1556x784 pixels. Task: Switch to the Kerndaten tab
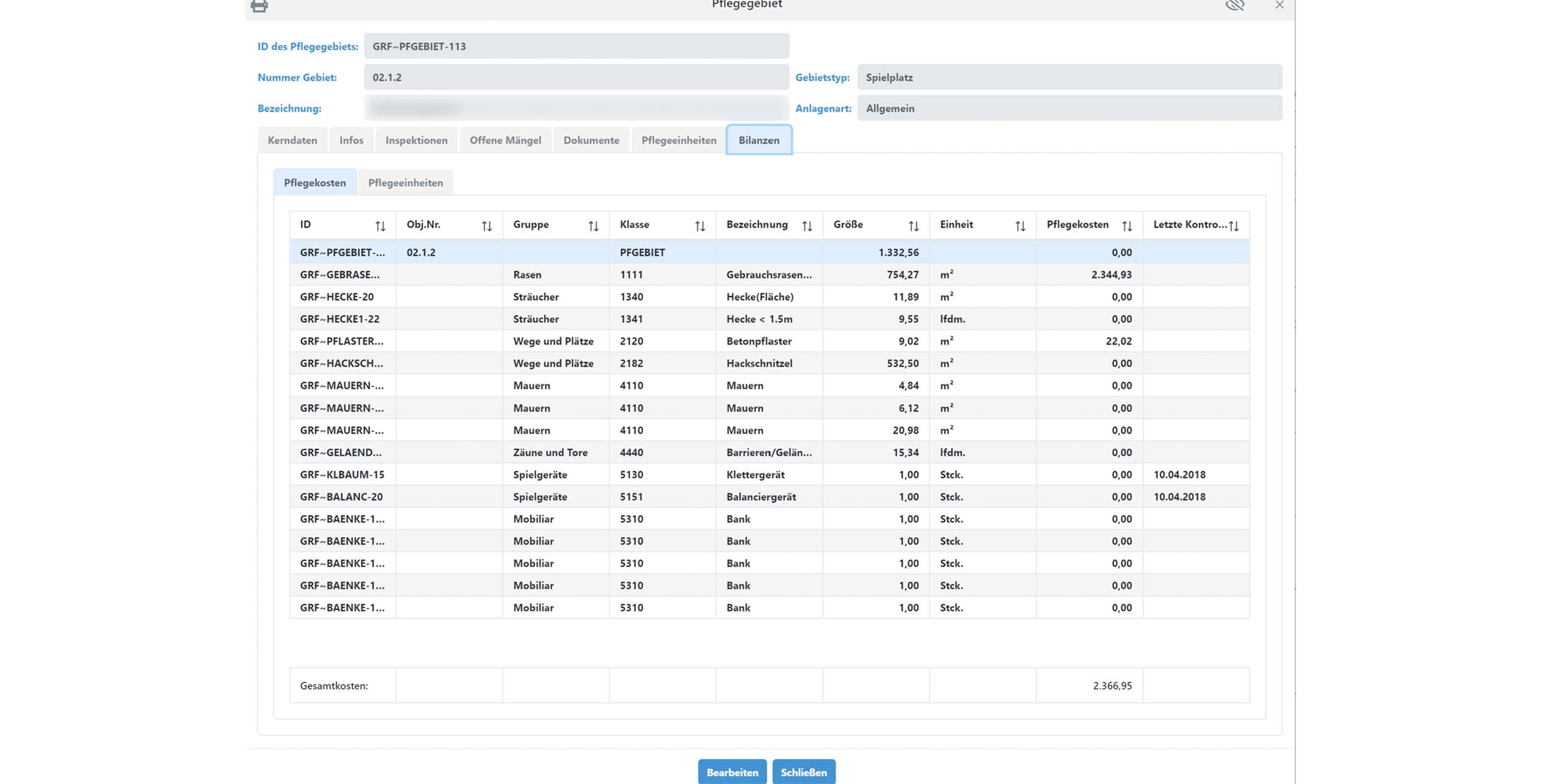pos(292,140)
